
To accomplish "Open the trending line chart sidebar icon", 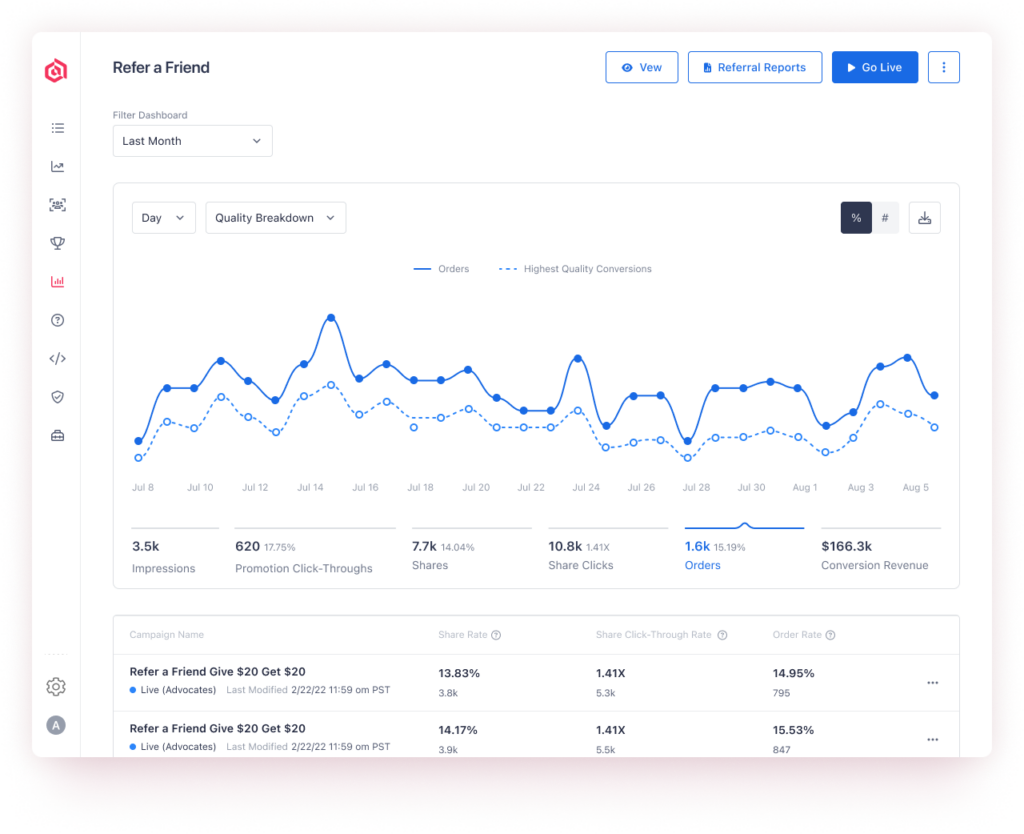I will (x=57, y=167).
